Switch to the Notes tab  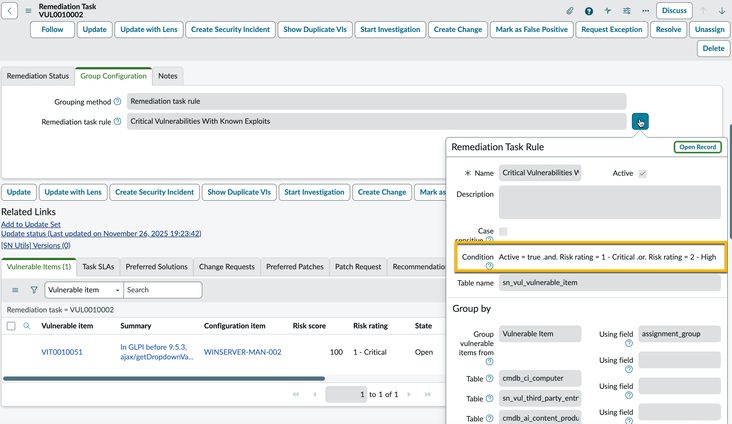point(168,76)
